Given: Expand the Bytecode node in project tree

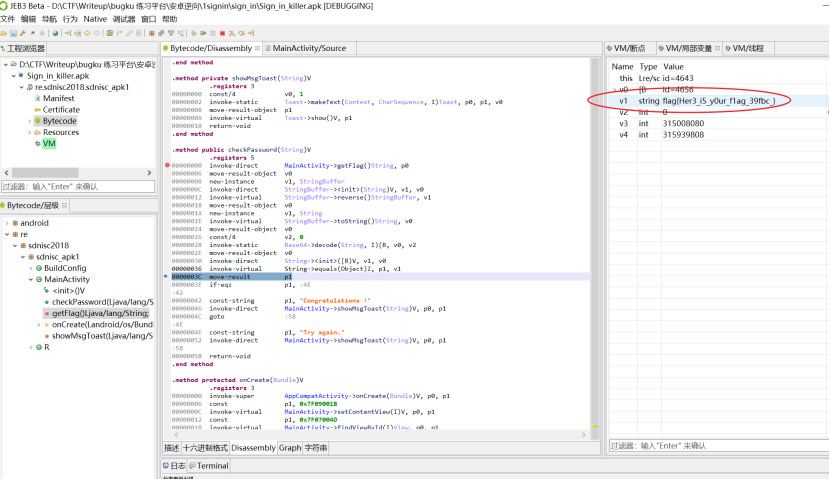Looking at the screenshot, I should pyautogui.click(x=30, y=121).
